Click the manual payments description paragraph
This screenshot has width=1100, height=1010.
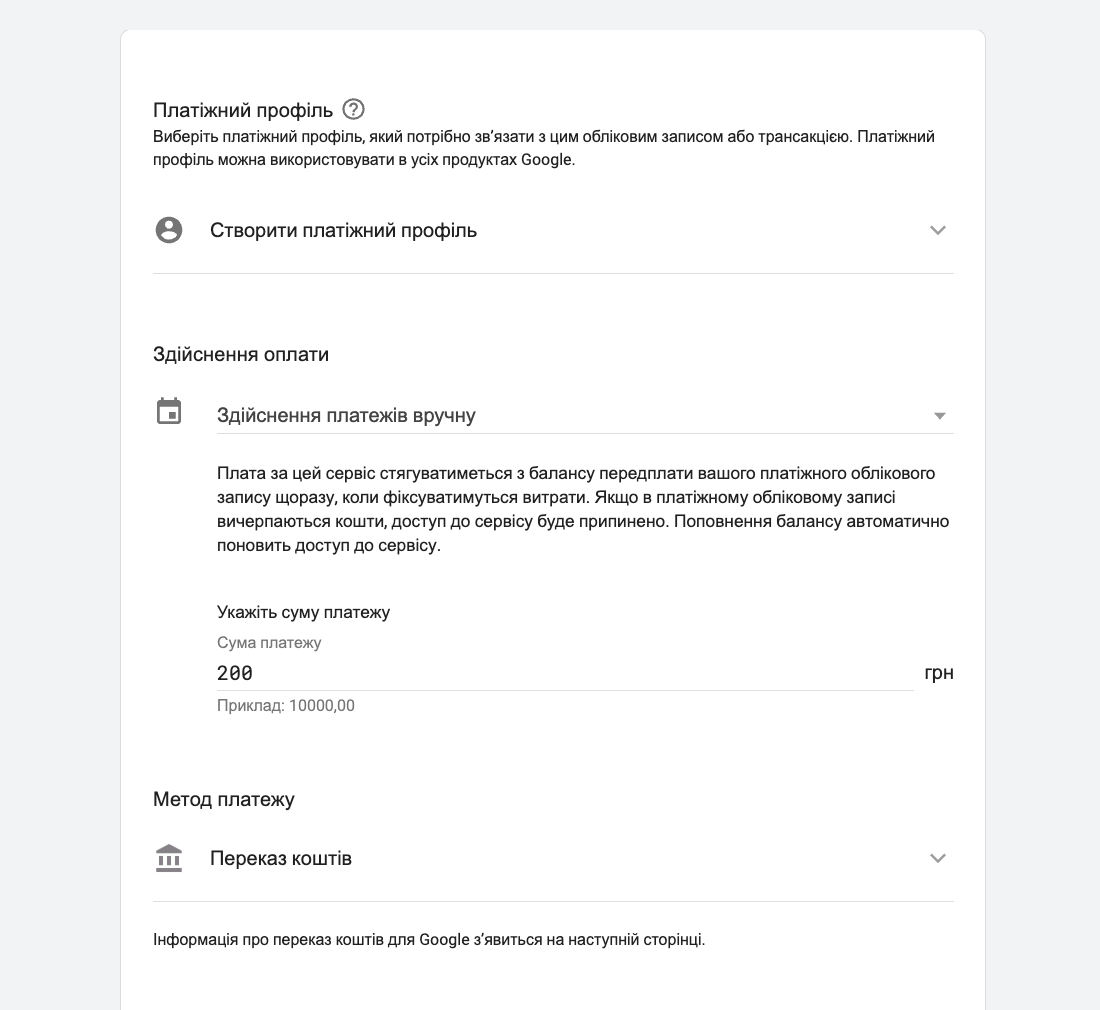pos(583,509)
